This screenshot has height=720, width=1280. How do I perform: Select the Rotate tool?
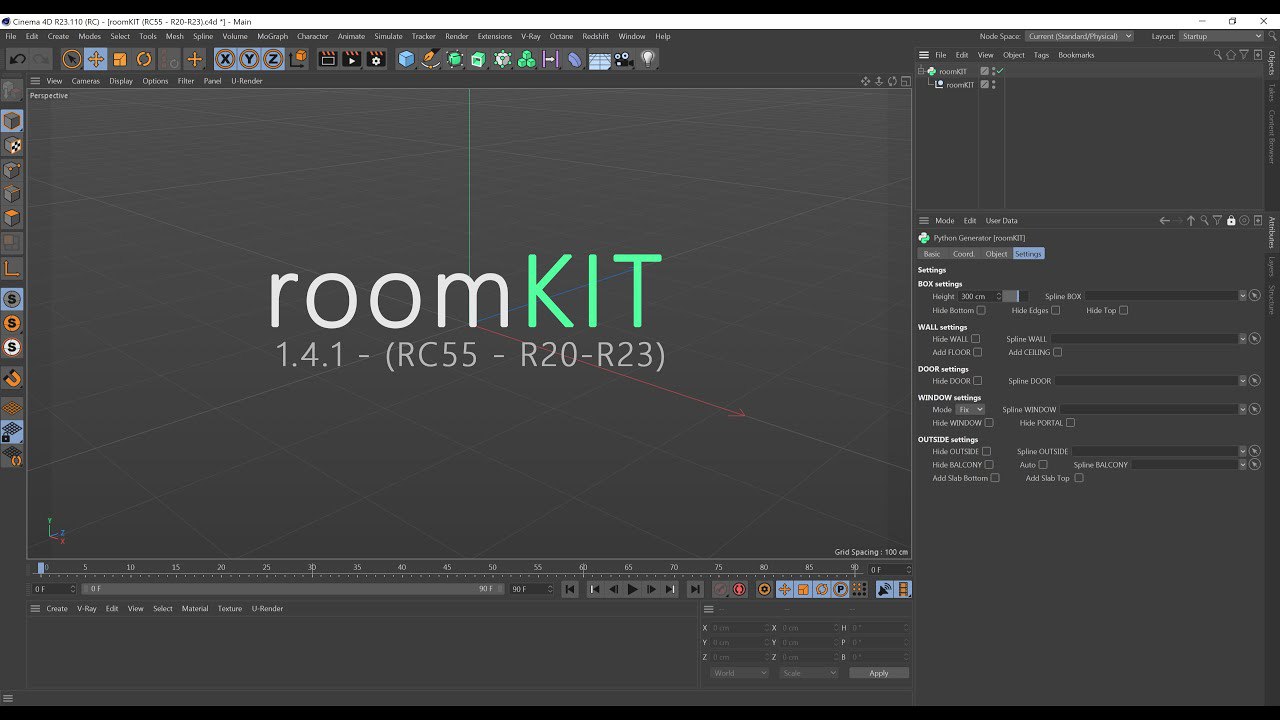pos(144,59)
